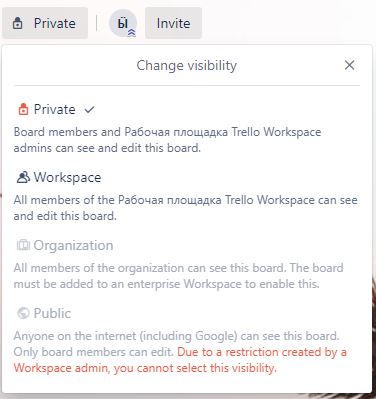The image size is (376, 399).
Task: Click the admin chevron badge on the avatar
Action: (x=132, y=32)
